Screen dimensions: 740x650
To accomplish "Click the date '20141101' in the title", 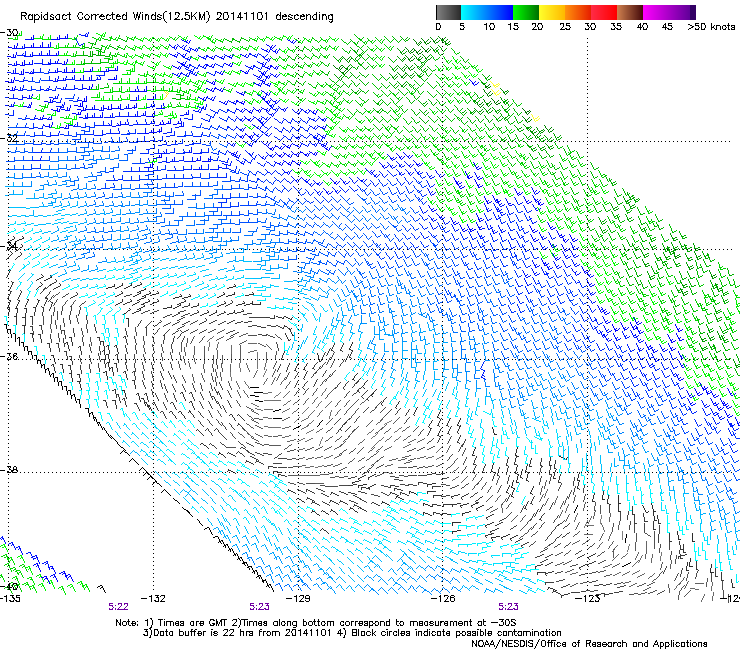I will [242, 17].
